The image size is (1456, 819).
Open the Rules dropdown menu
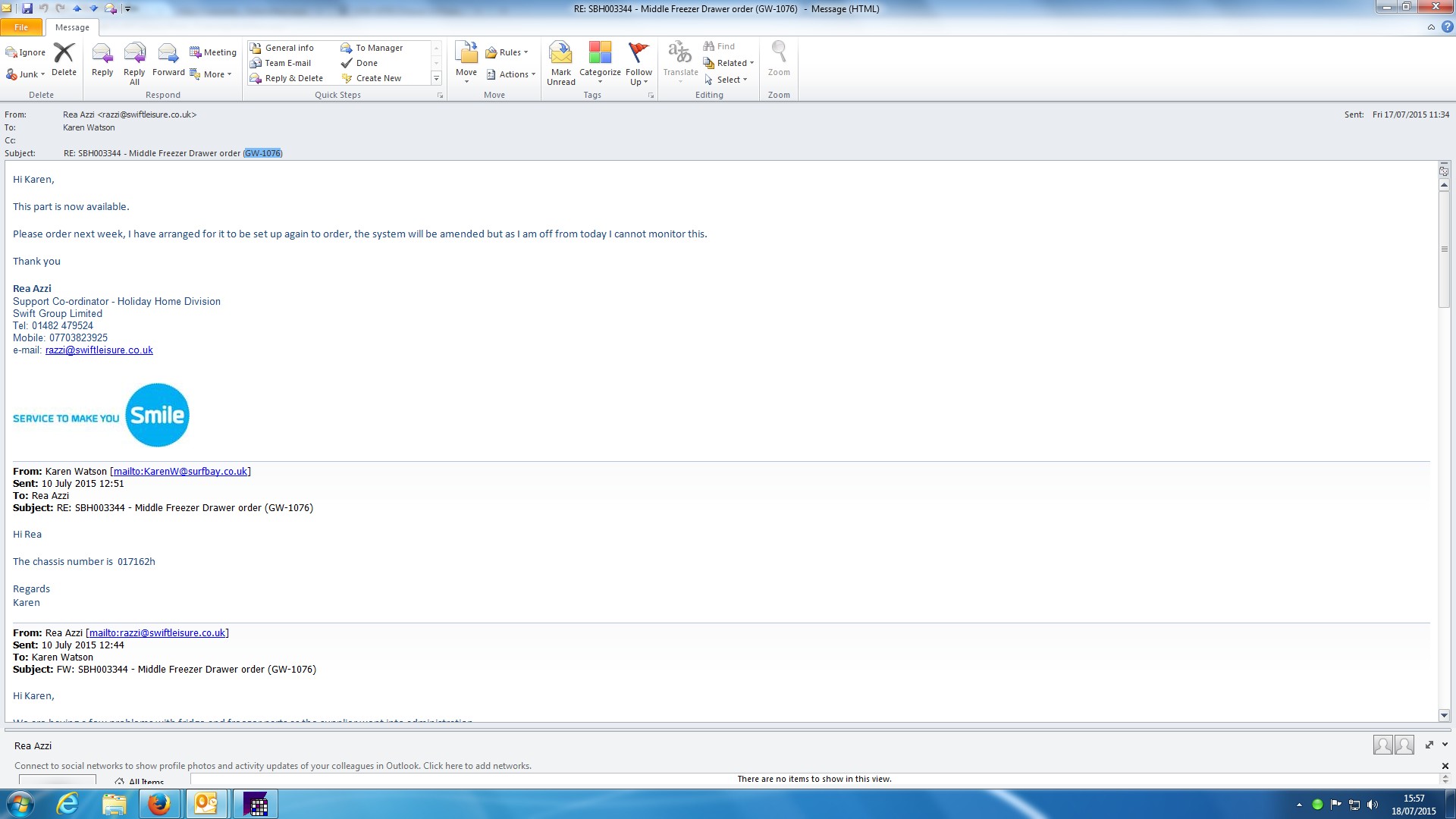(508, 52)
